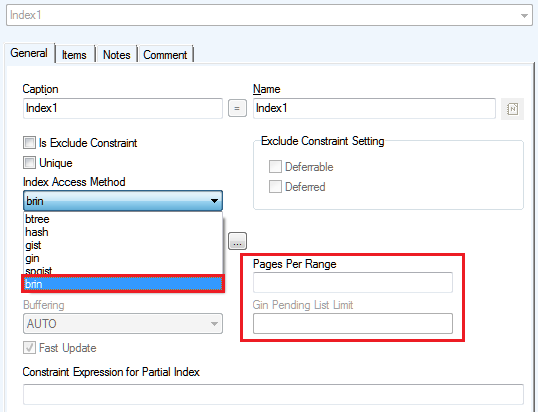Enable the Is Exclude Constraint checkbox
The image size is (538, 412).
(x=29, y=142)
